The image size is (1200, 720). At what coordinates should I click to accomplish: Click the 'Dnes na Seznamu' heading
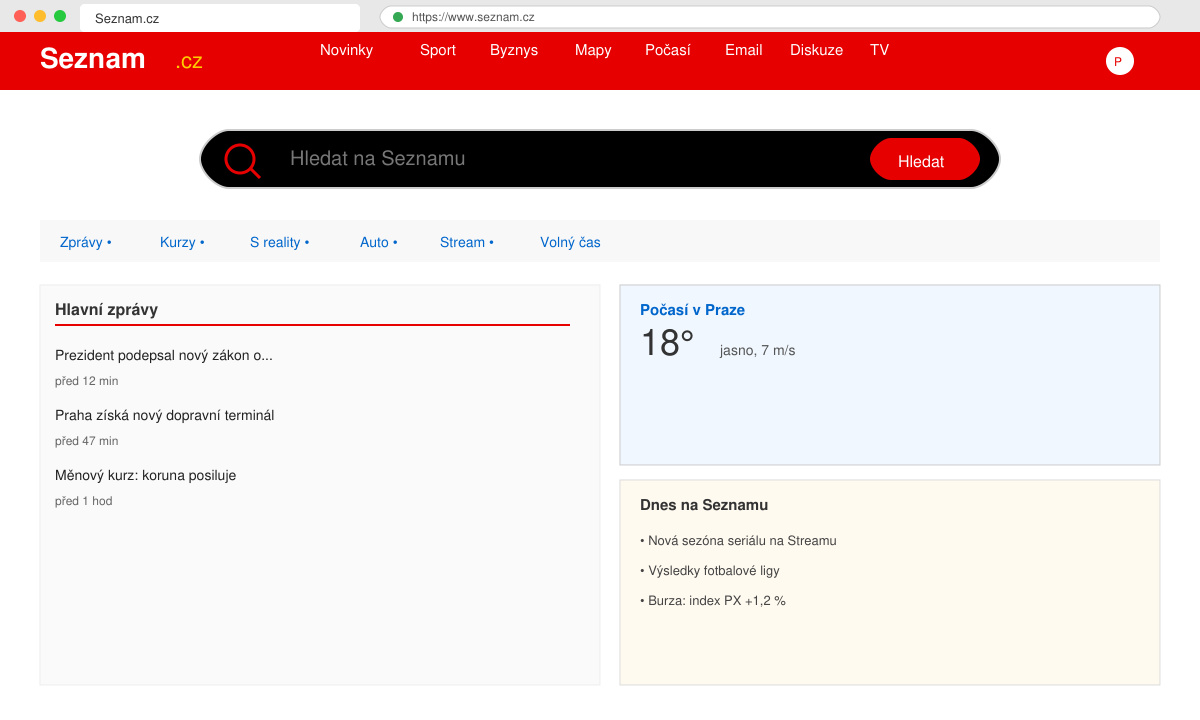point(704,506)
